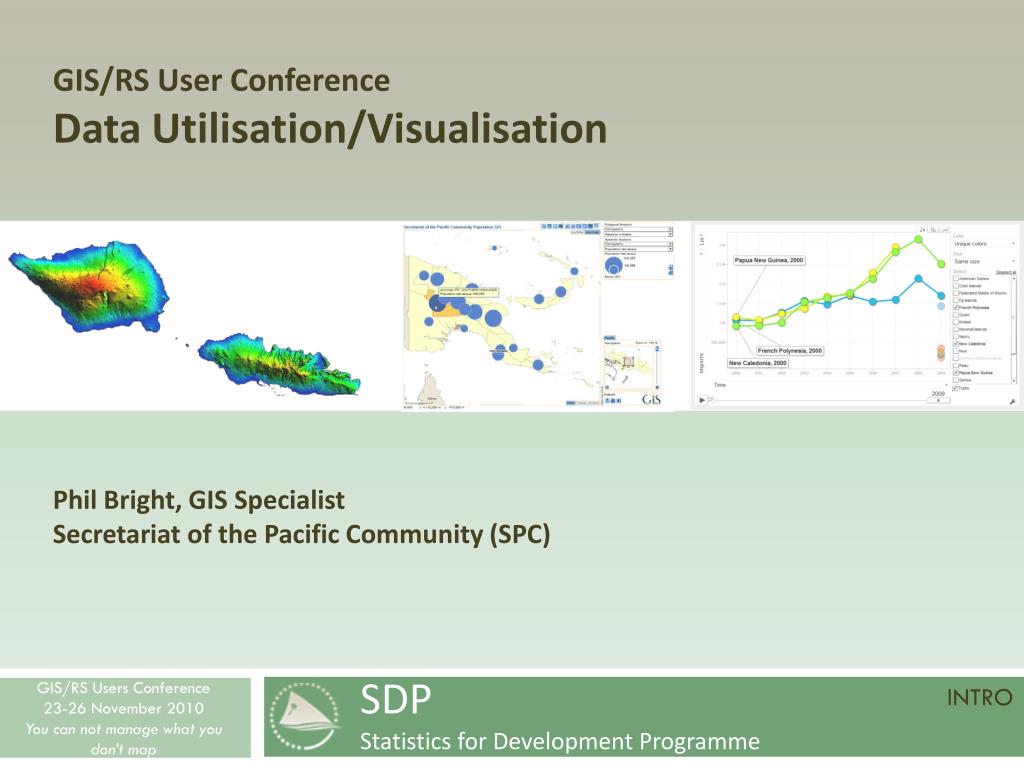Open the Population last census dropdown in map

(638, 249)
